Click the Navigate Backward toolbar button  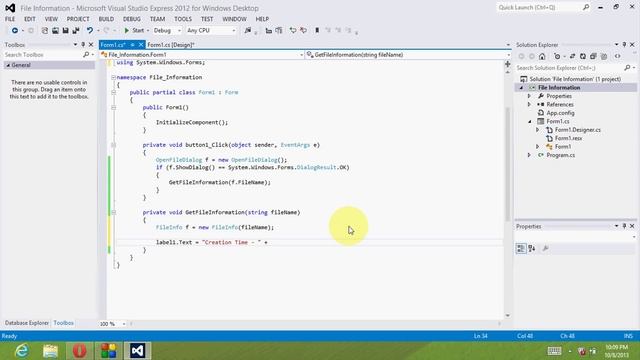coord(15,31)
